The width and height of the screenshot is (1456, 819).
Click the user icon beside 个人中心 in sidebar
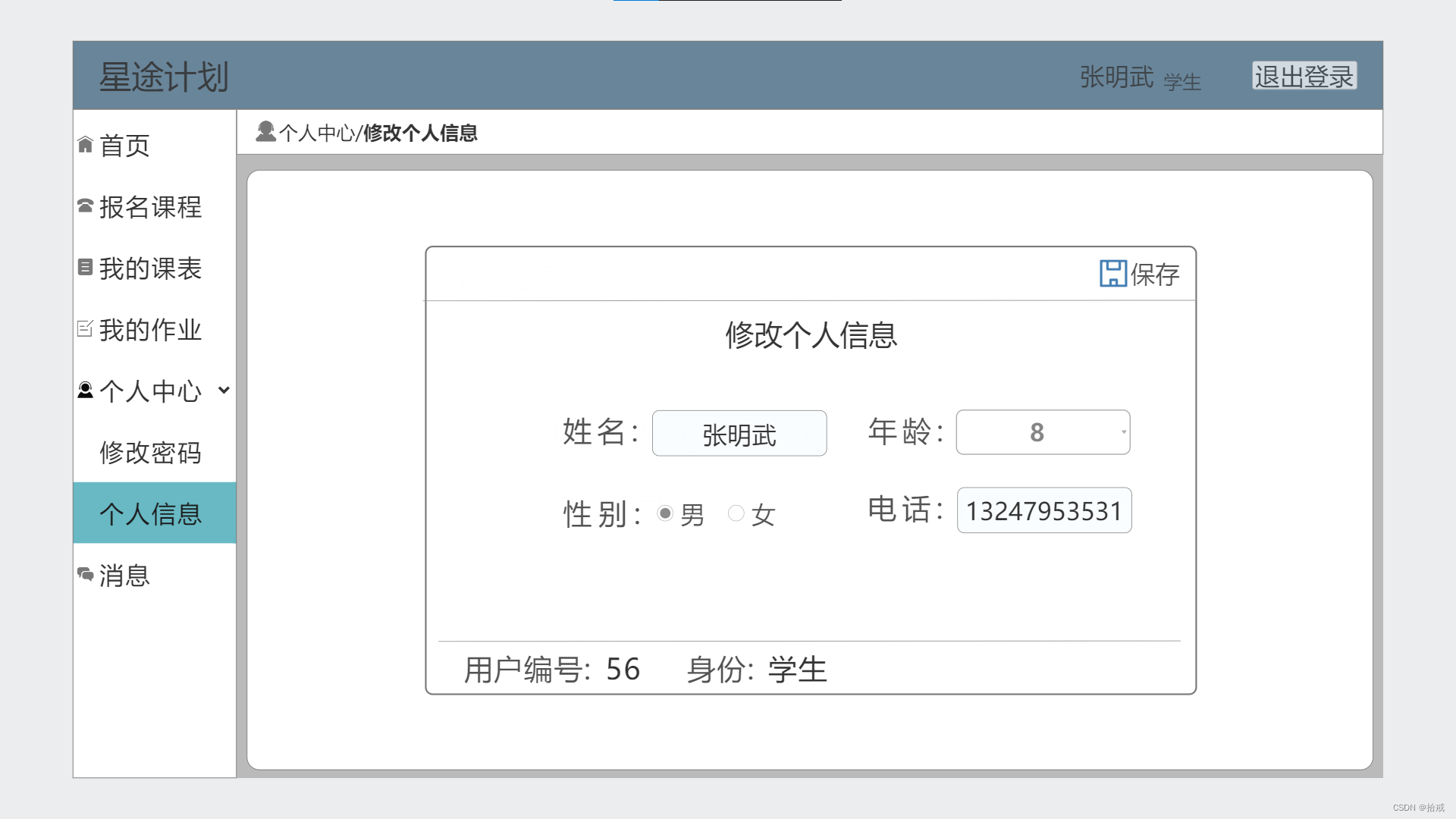coord(85,391)
